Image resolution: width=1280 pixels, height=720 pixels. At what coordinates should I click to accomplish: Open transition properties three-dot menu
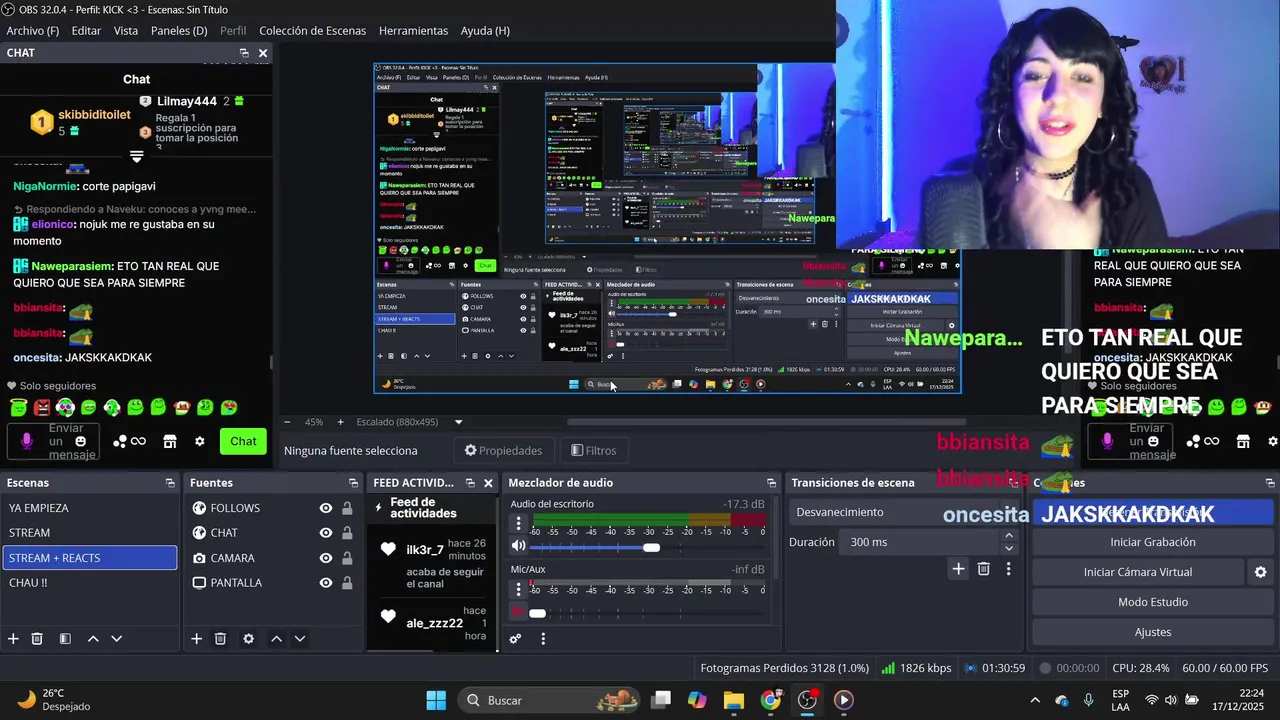[1008, 569]
